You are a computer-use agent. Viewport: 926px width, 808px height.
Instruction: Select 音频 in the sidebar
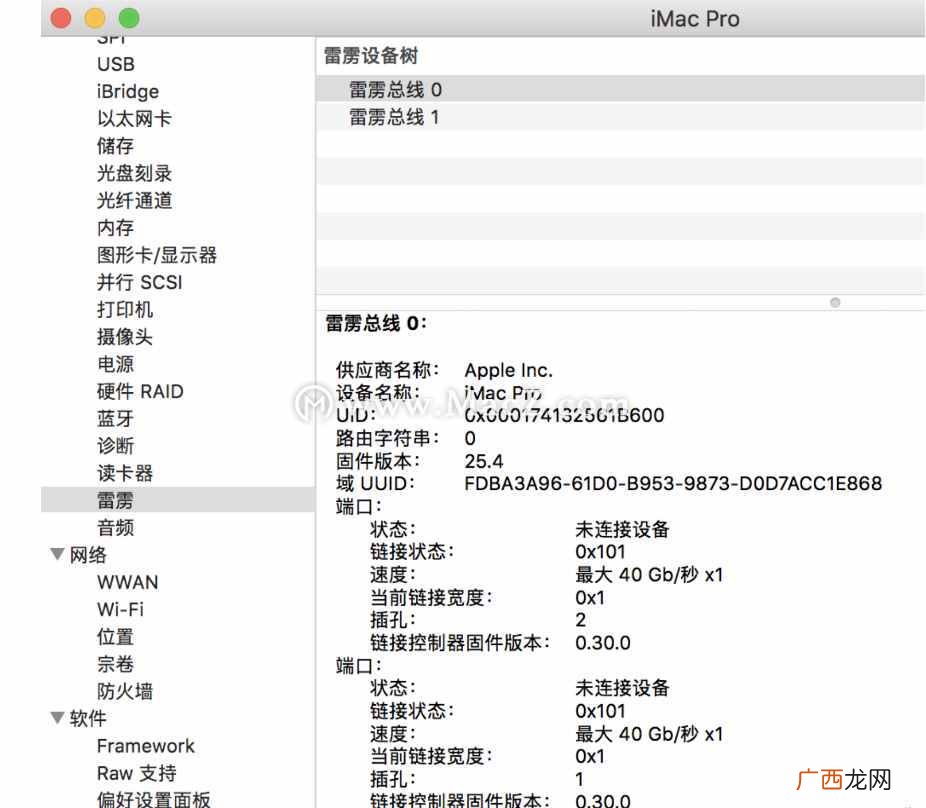115,527
